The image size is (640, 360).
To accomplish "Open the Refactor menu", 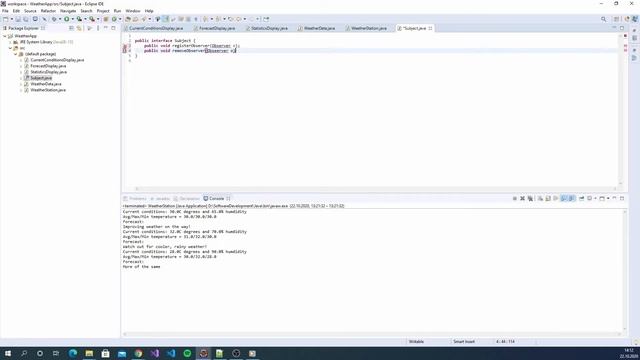I will pyautogui.click(x=48, y=11).
